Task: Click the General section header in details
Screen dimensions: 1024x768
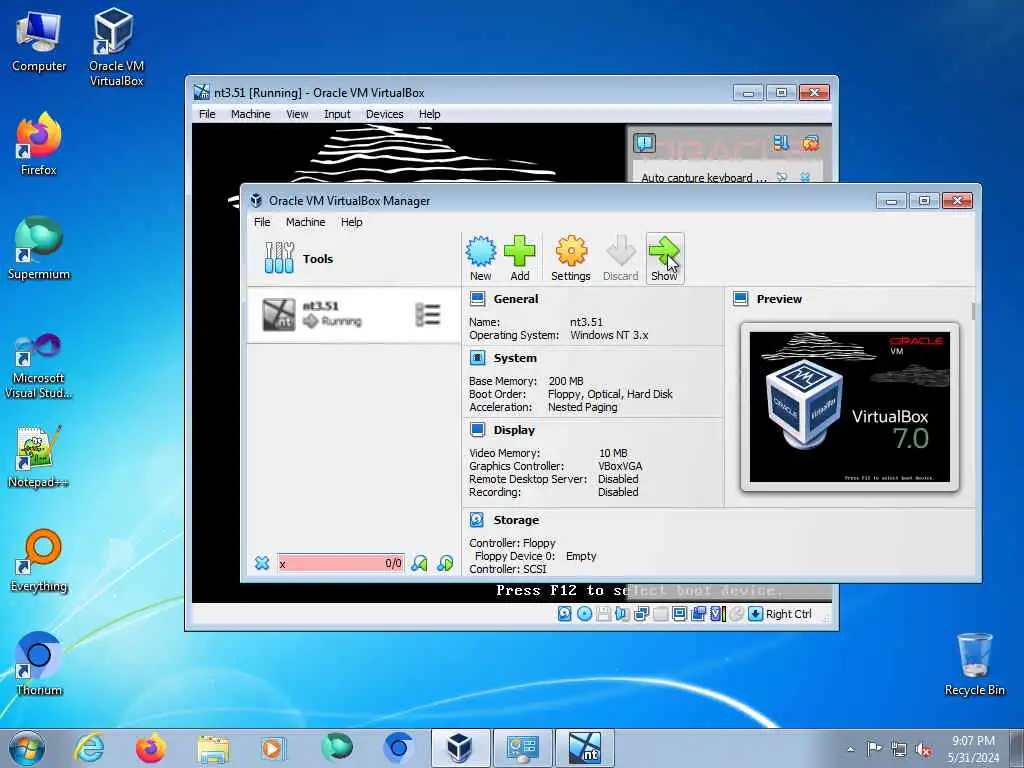Action: pos(516,299)
